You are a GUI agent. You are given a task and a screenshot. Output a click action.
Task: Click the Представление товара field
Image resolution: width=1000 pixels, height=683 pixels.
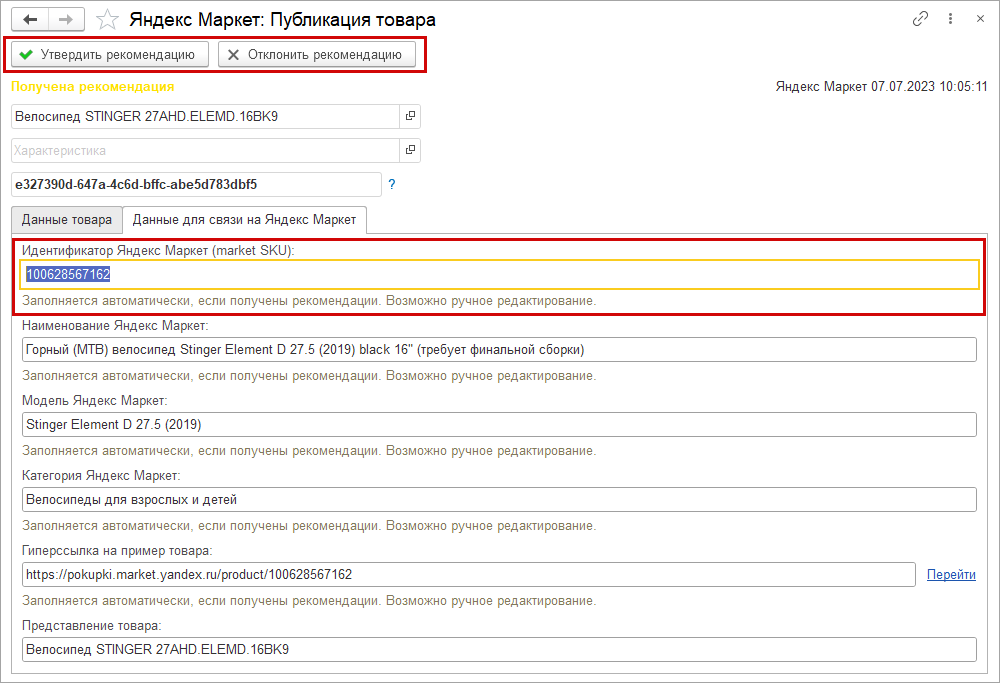tap(499, 649)
